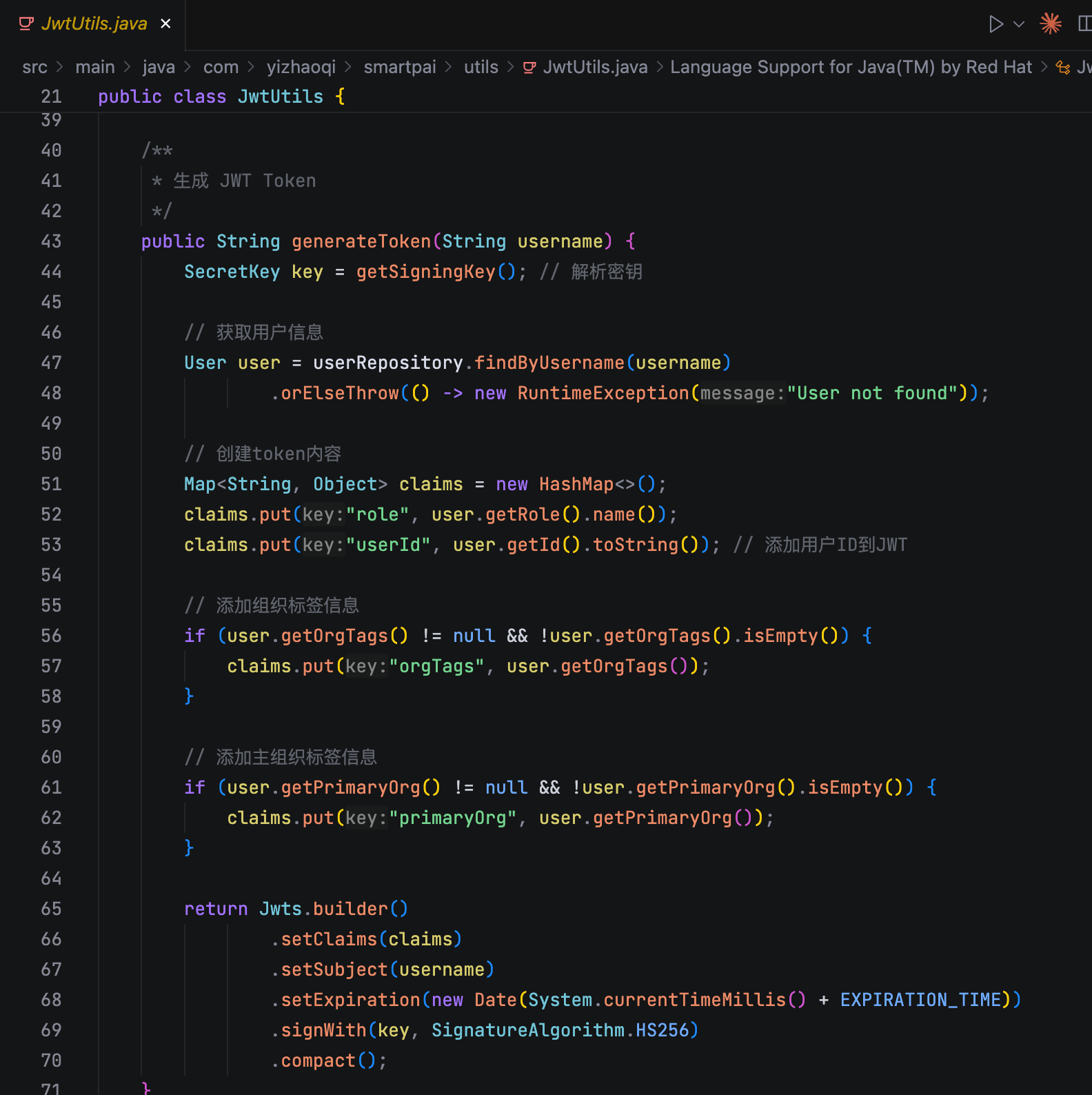Click the '创建token内容' comment on line 50
Viewport: 1092px width, 1095px height.
(x=279, y=454)
